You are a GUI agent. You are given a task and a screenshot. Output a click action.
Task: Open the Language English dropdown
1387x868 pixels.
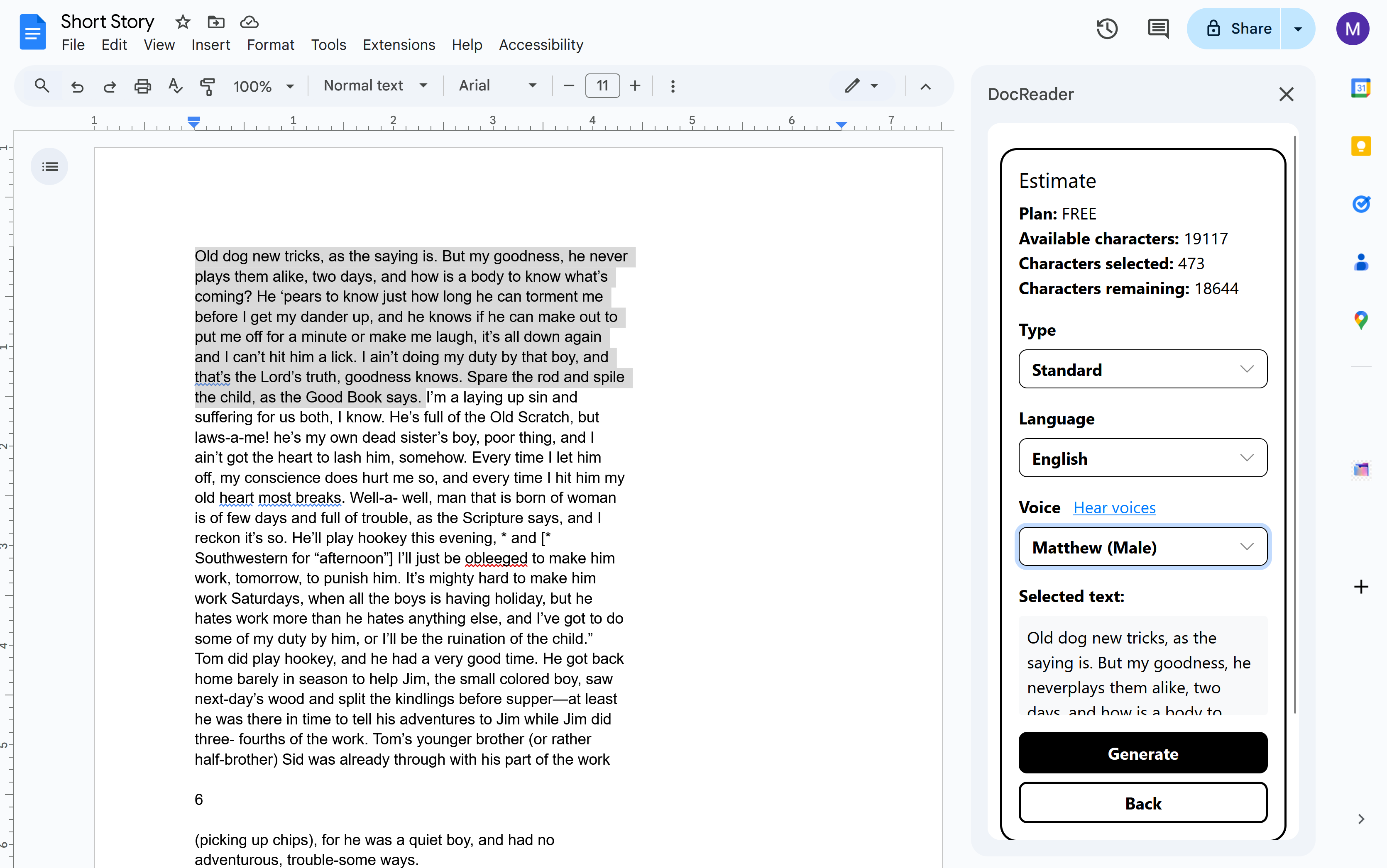tap(1142, 458)
